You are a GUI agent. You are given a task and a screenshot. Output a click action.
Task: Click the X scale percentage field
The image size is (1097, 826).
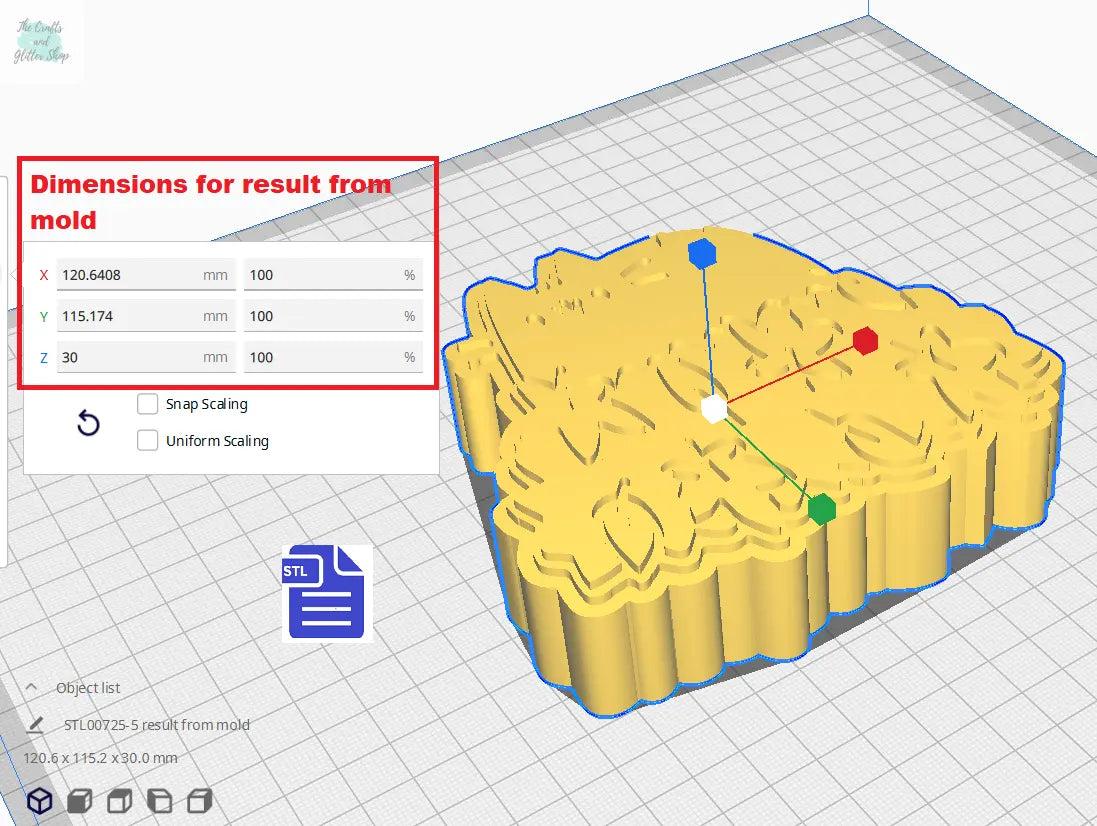coord(320,275)
